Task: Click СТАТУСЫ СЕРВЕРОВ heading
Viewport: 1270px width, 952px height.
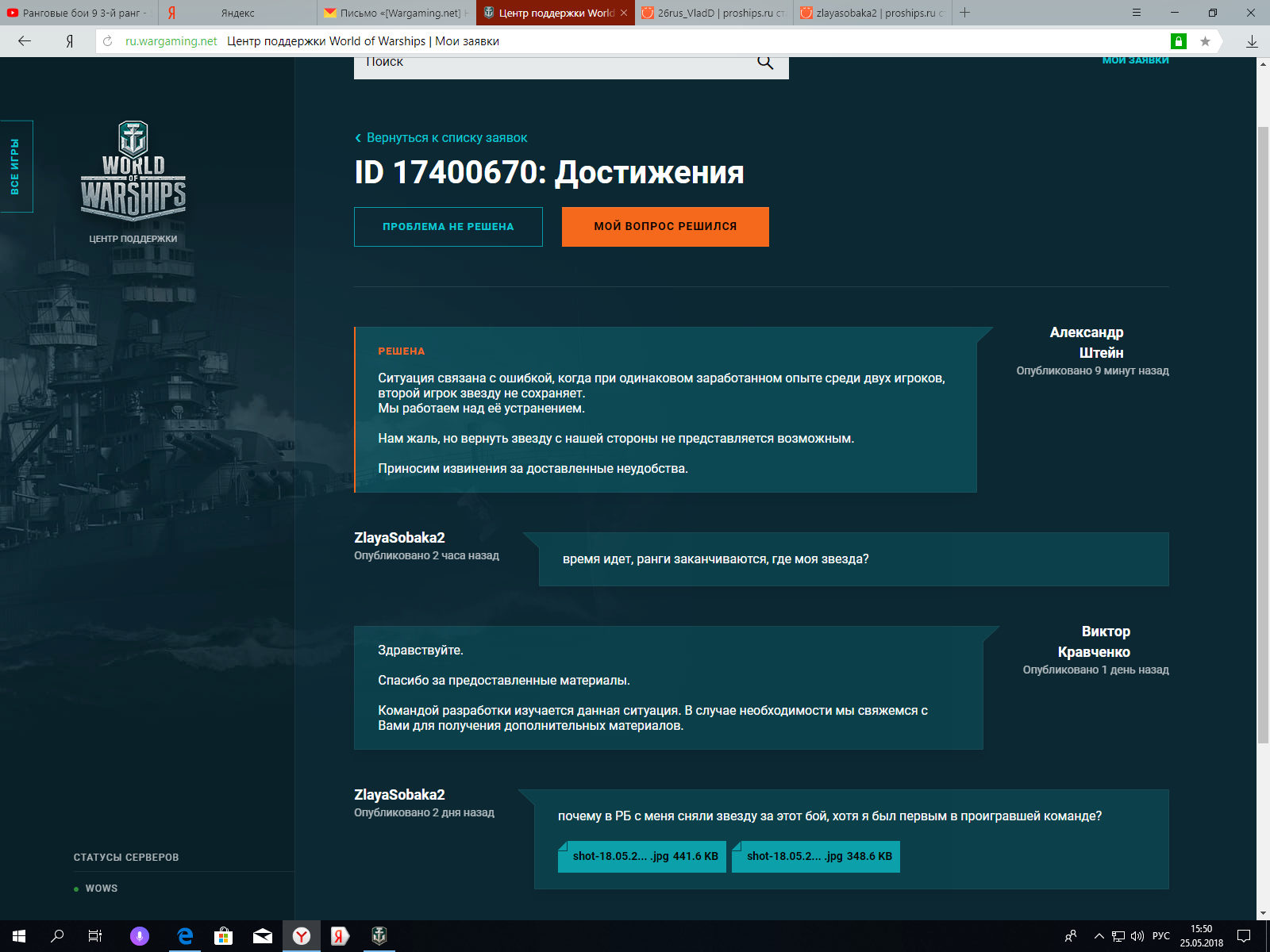Action: click(x=126, y=858)
